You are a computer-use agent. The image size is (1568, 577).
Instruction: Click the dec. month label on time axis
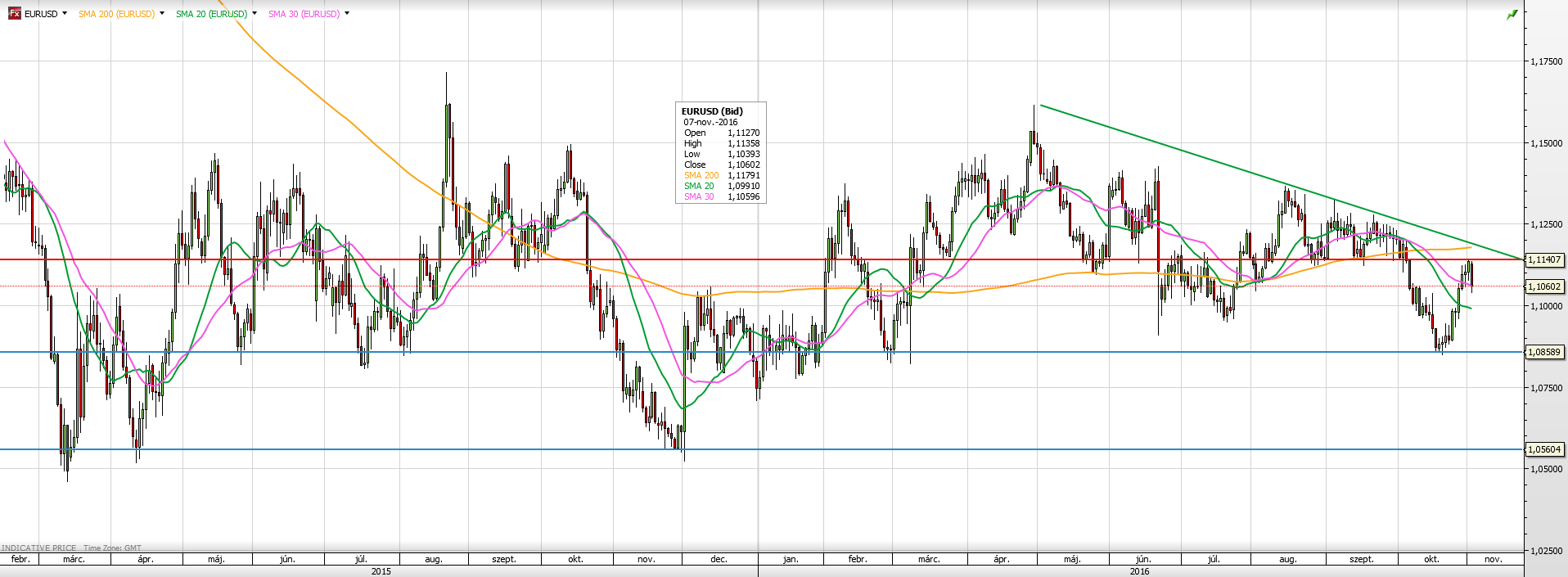[719, 560]
